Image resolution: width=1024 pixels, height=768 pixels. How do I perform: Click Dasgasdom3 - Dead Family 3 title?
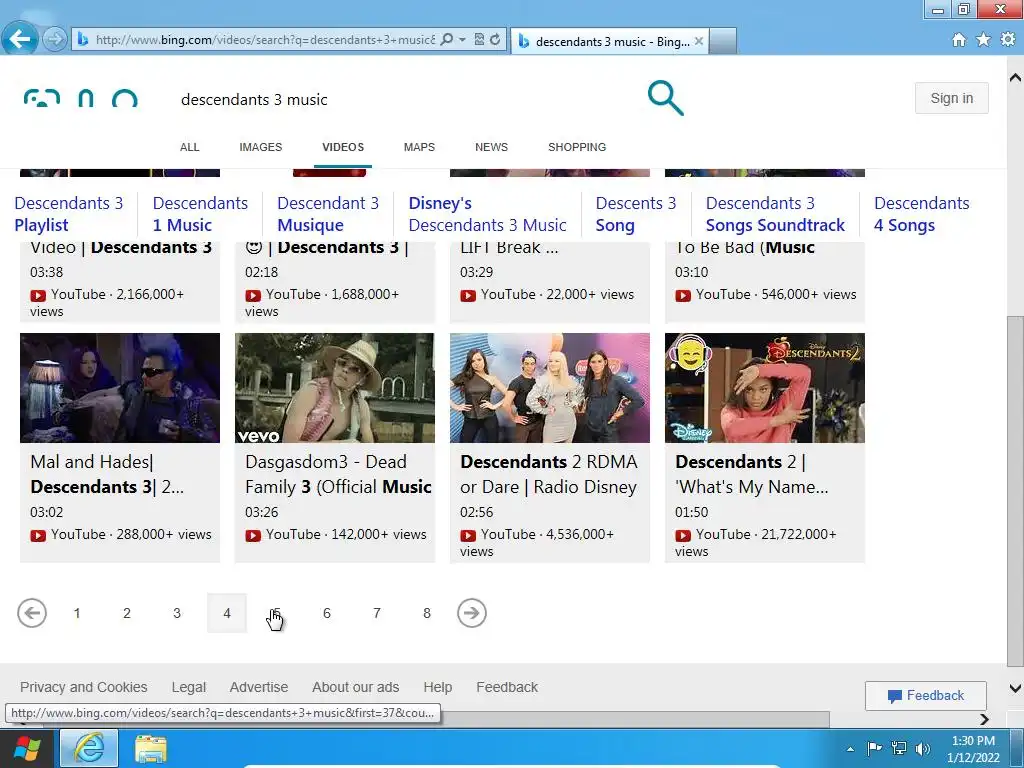pyautogui.click(x=338, y=474)
